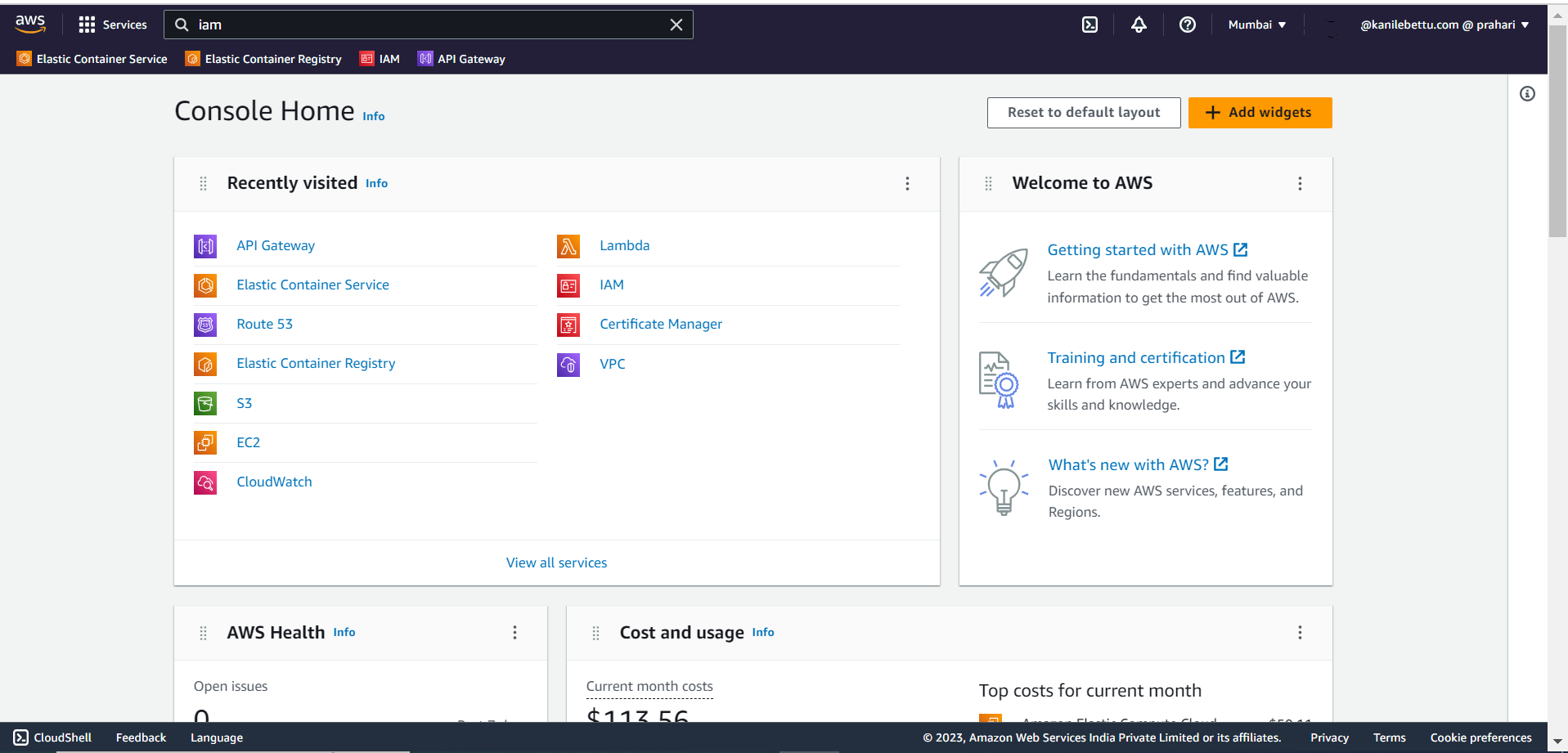Open EC2 link
Screen dimensions: 1568x753
[249, 442]
